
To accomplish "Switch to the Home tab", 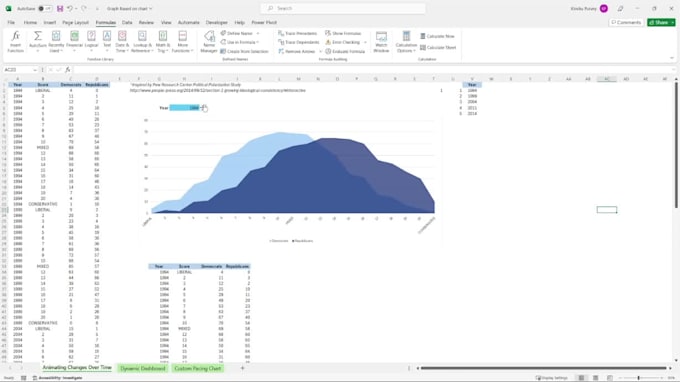I will pyautogui.click(x=30, y=23).
